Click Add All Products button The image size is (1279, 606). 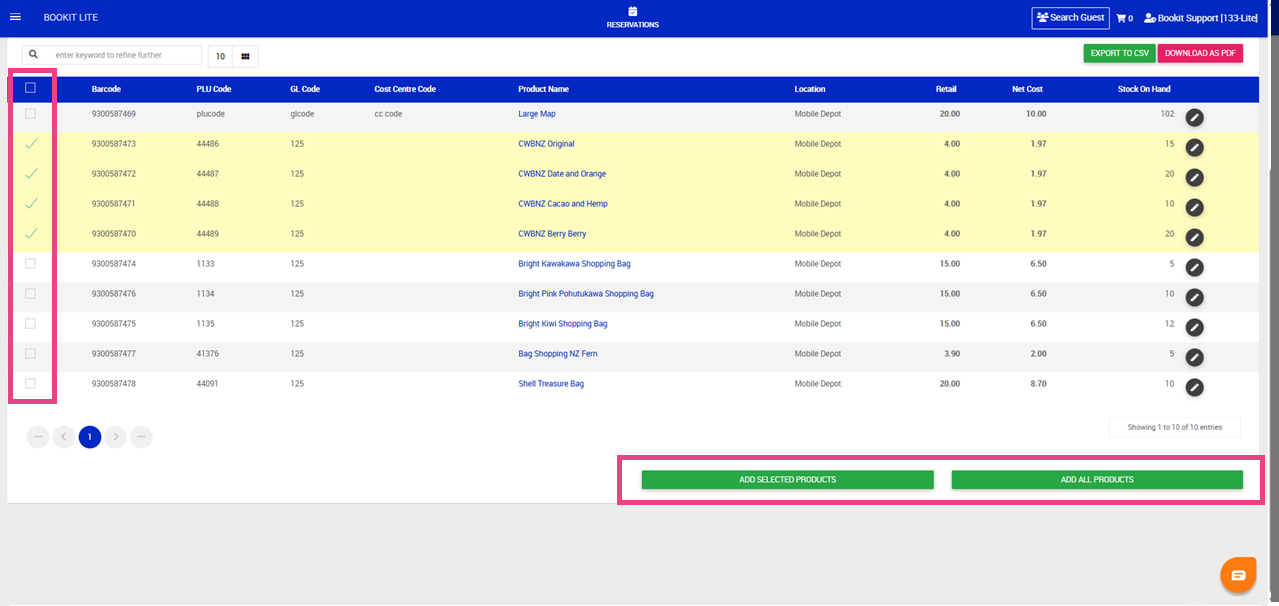1097,480
